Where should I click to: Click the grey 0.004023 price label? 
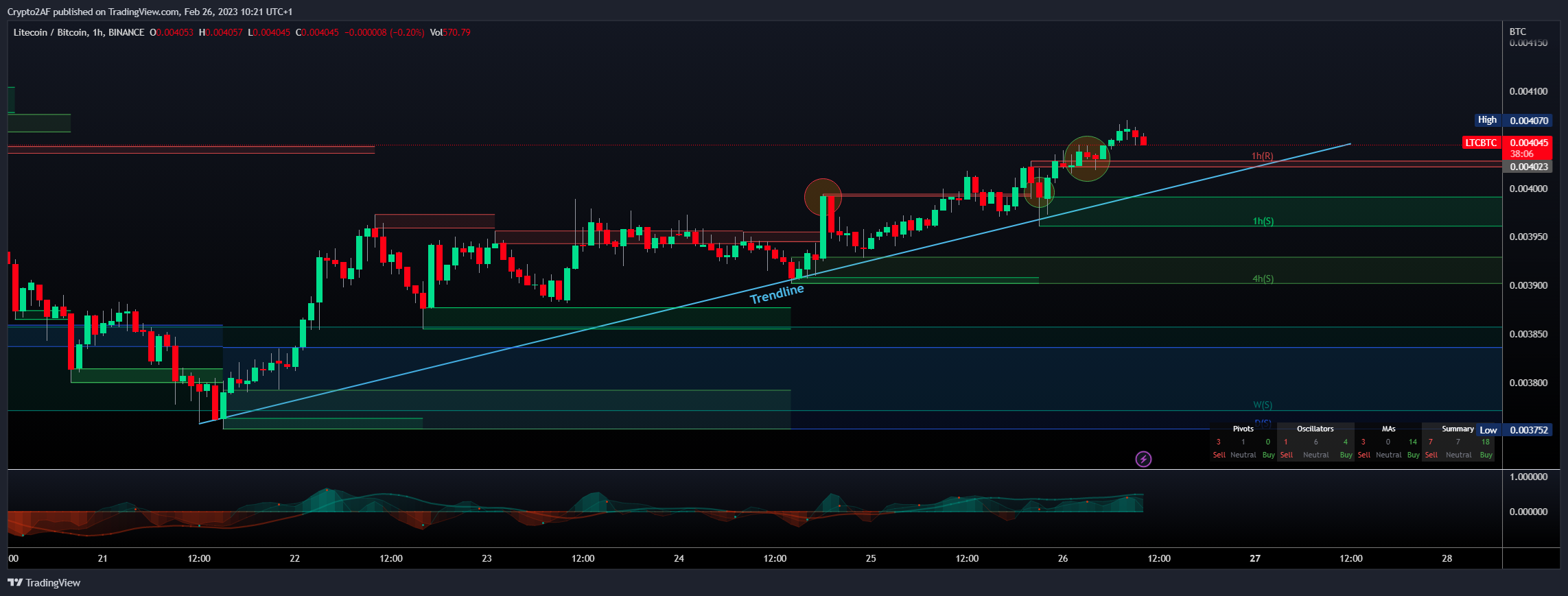point(1529,167)
